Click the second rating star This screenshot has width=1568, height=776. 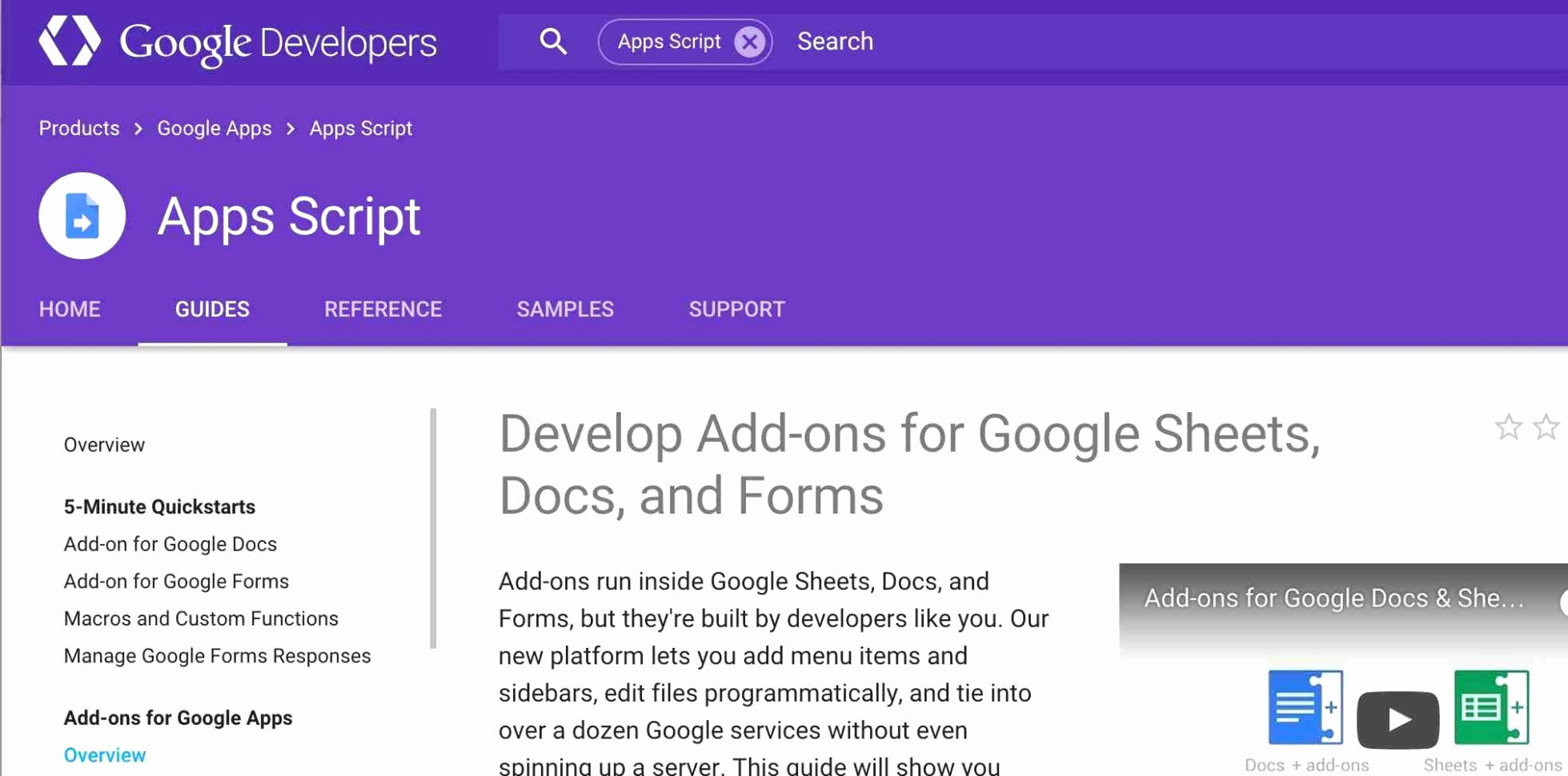1546,427
